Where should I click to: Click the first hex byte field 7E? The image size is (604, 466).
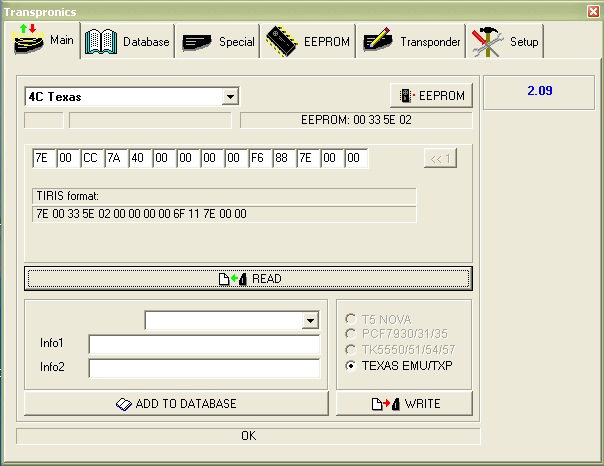[42, 158]
